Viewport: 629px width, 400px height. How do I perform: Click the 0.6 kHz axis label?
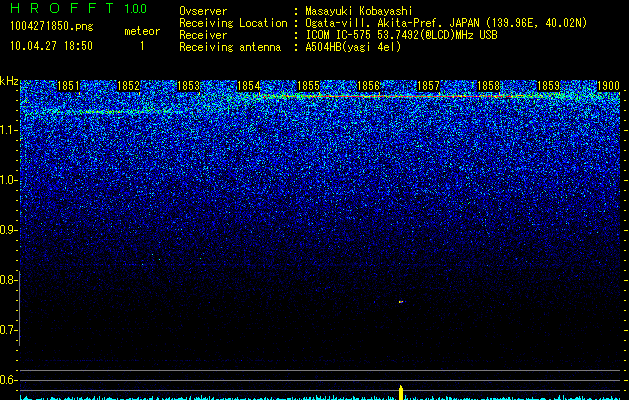tap(8, 380)
